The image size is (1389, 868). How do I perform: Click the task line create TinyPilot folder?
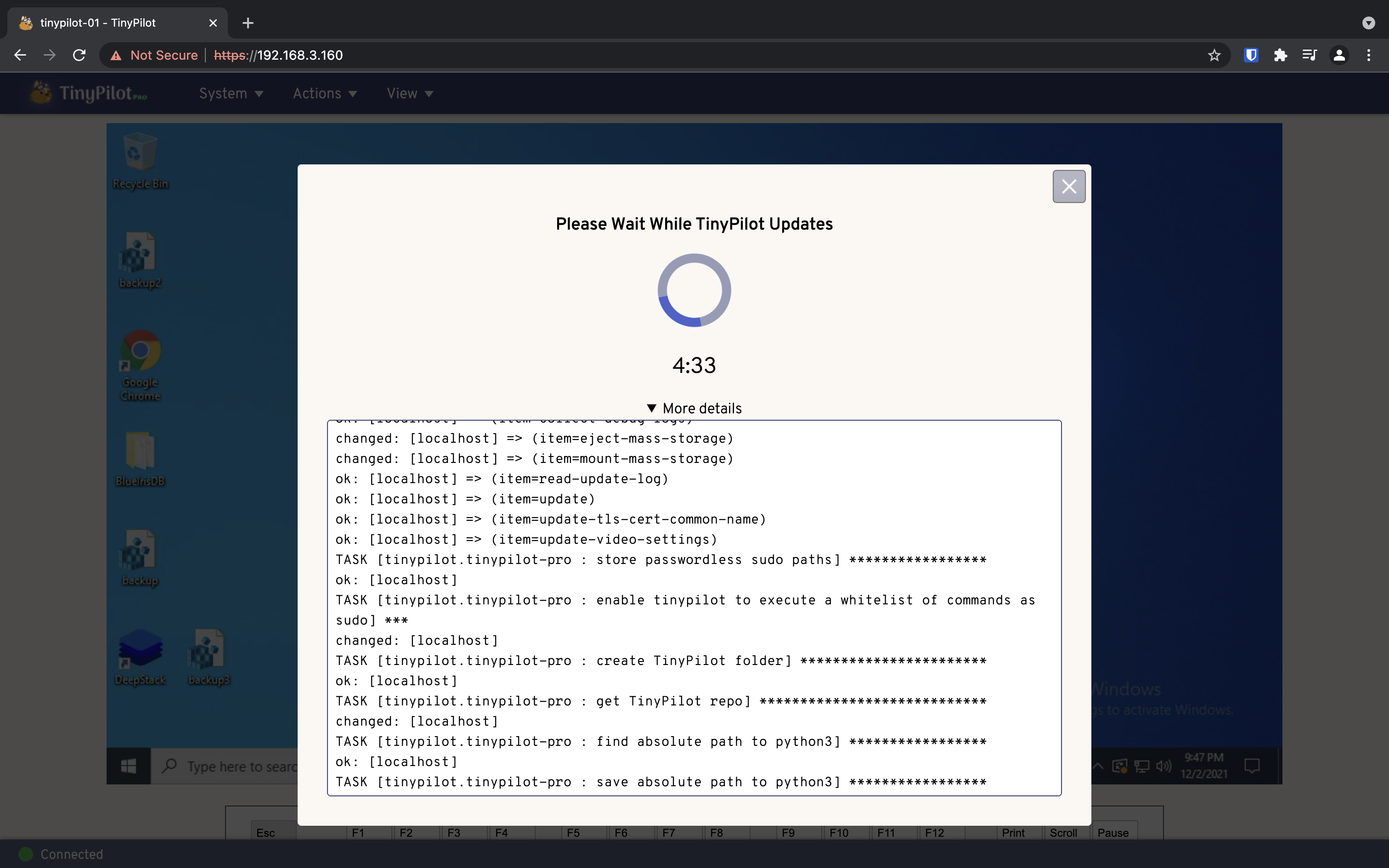pos(661,661)
